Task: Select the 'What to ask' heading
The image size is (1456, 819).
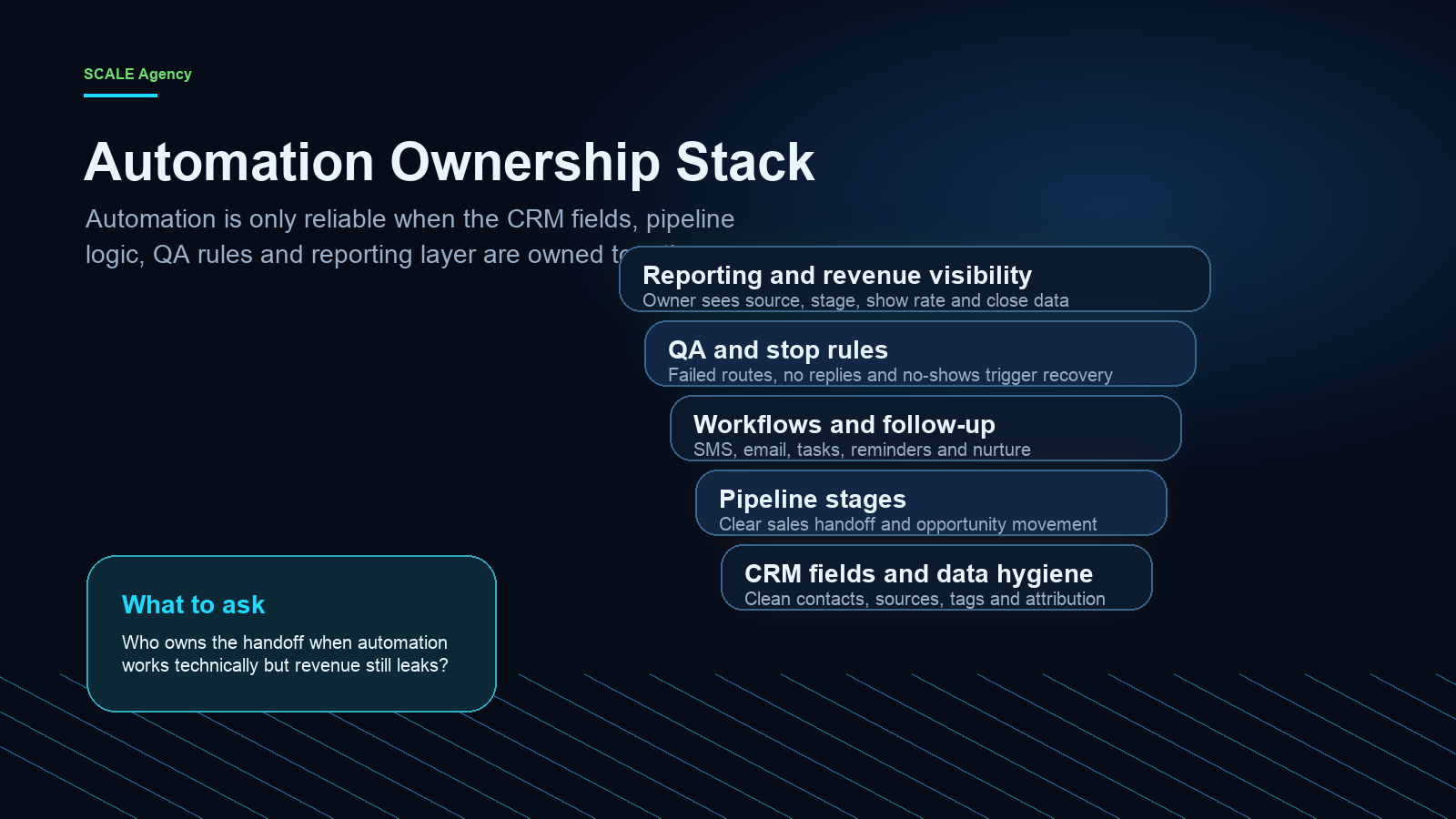Action: 193,604
